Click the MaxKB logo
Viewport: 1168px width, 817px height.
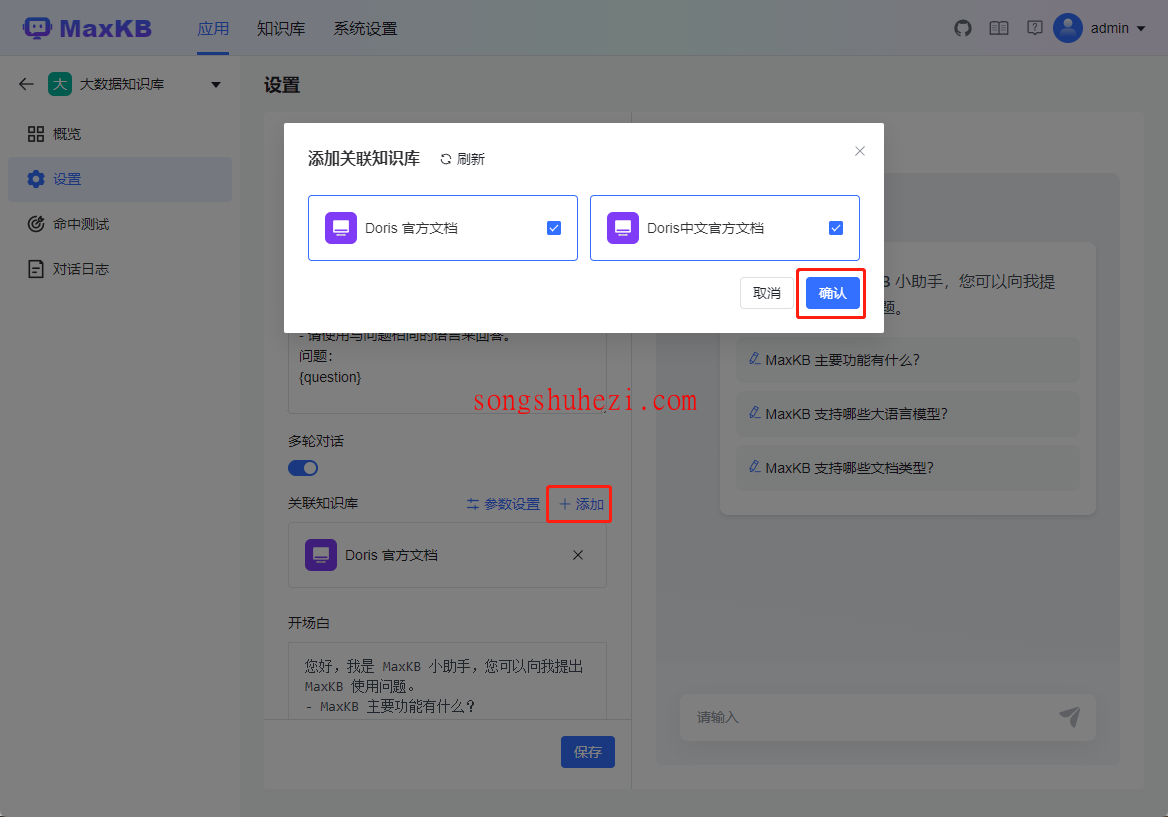87,28
